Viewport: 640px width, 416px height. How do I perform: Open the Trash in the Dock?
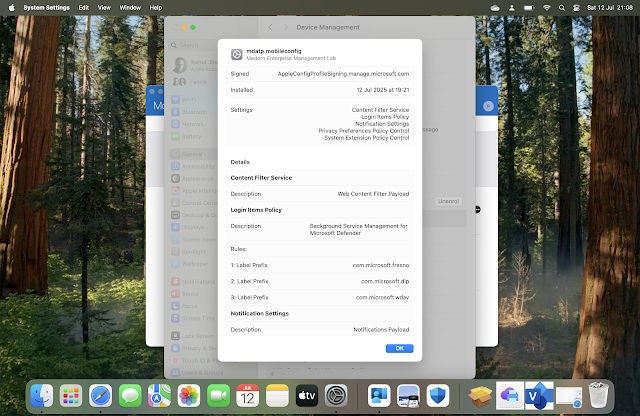pos(598,396)
